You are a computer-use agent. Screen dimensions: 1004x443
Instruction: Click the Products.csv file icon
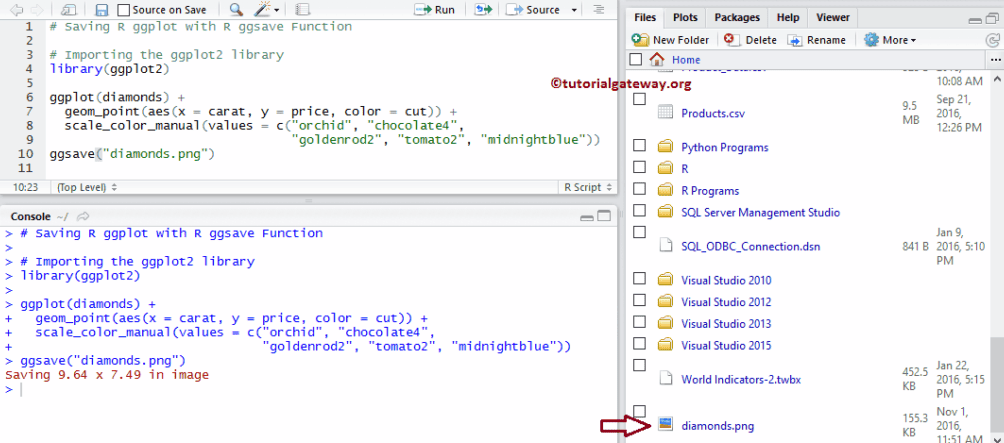tap(666, 113)
